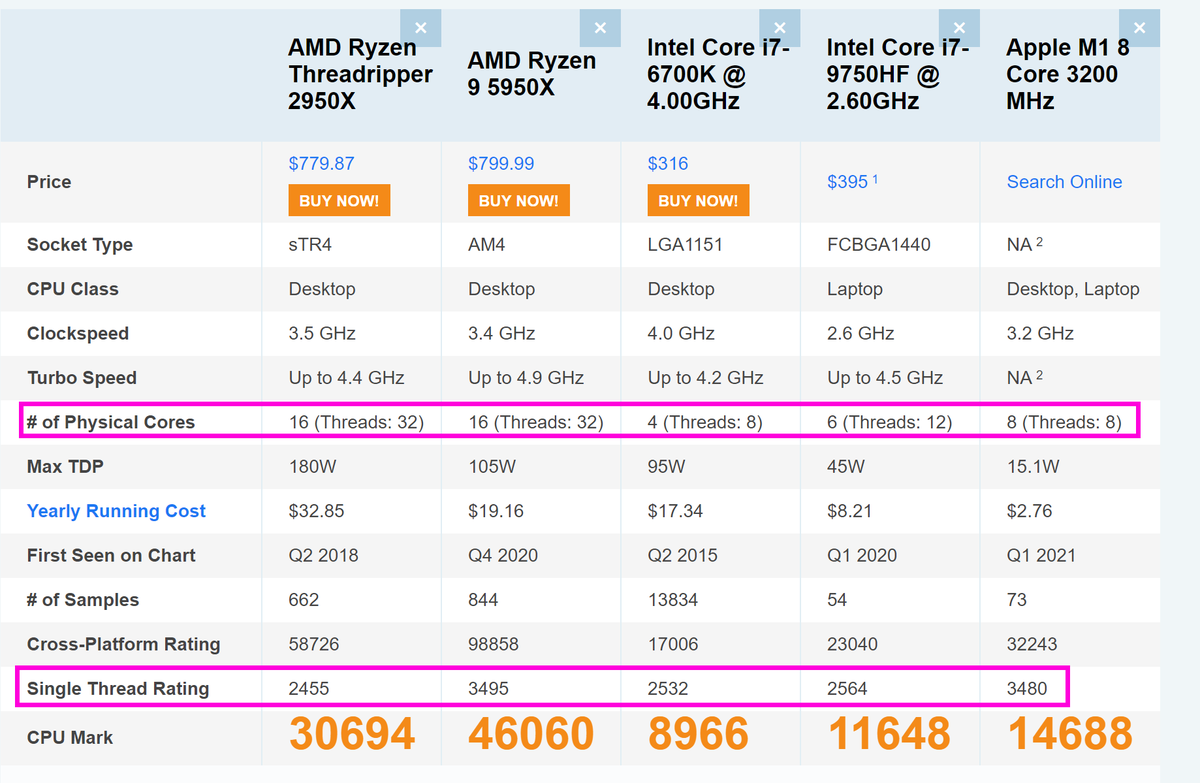The image size is (1200, 783).
Task: Click AMD Ryzen 9 5950X heading
Action: tap(532, 74)
